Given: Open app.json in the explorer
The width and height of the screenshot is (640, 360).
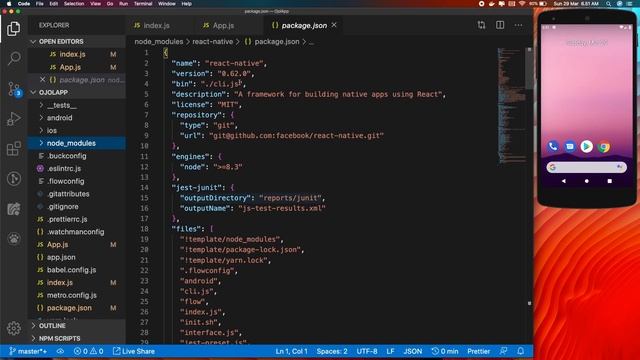Looking at the screenshot, I should 77,257.
